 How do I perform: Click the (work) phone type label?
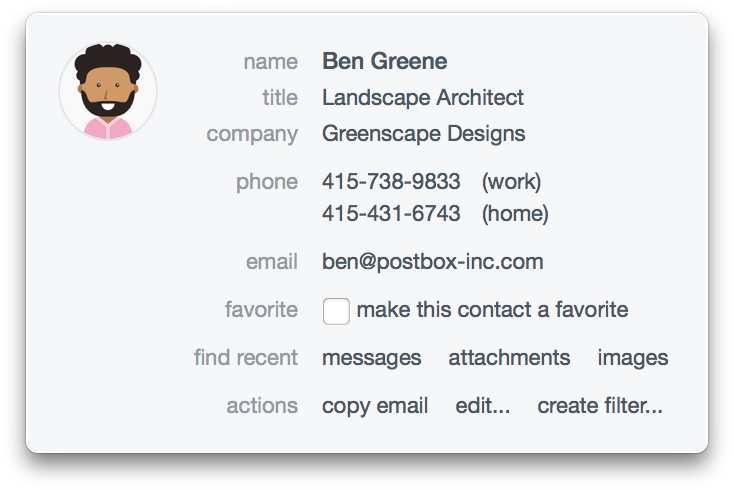(511, 182)
